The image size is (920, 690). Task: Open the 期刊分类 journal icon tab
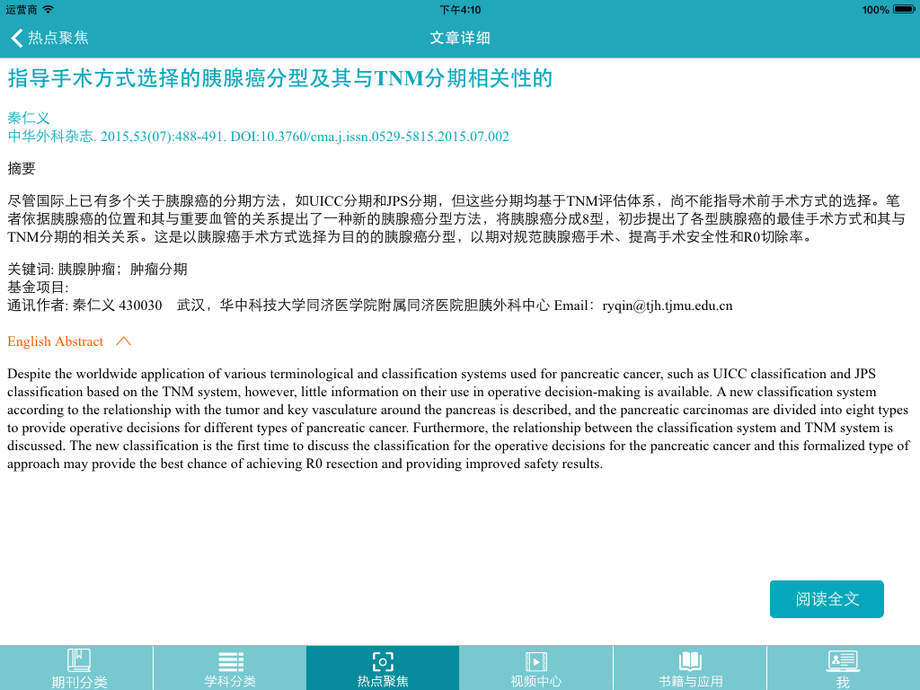[x=77, y=668]
